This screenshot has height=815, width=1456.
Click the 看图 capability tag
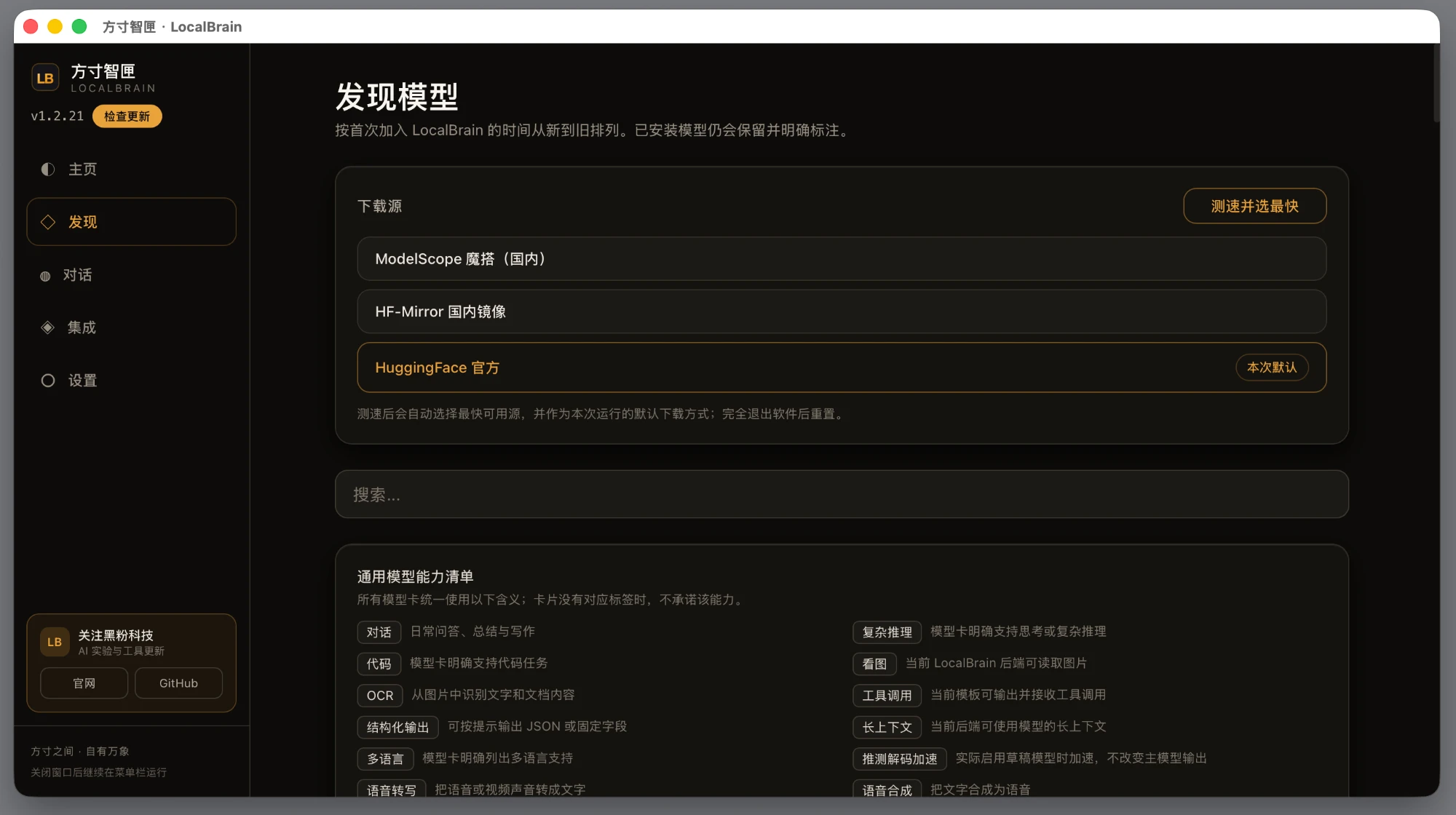[874, 664]
